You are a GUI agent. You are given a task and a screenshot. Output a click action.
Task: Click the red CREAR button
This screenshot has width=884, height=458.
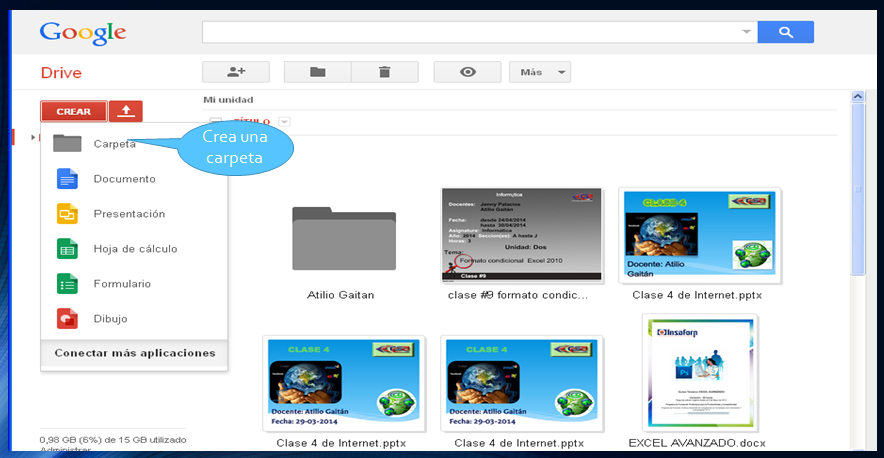[x=74, y=111]
